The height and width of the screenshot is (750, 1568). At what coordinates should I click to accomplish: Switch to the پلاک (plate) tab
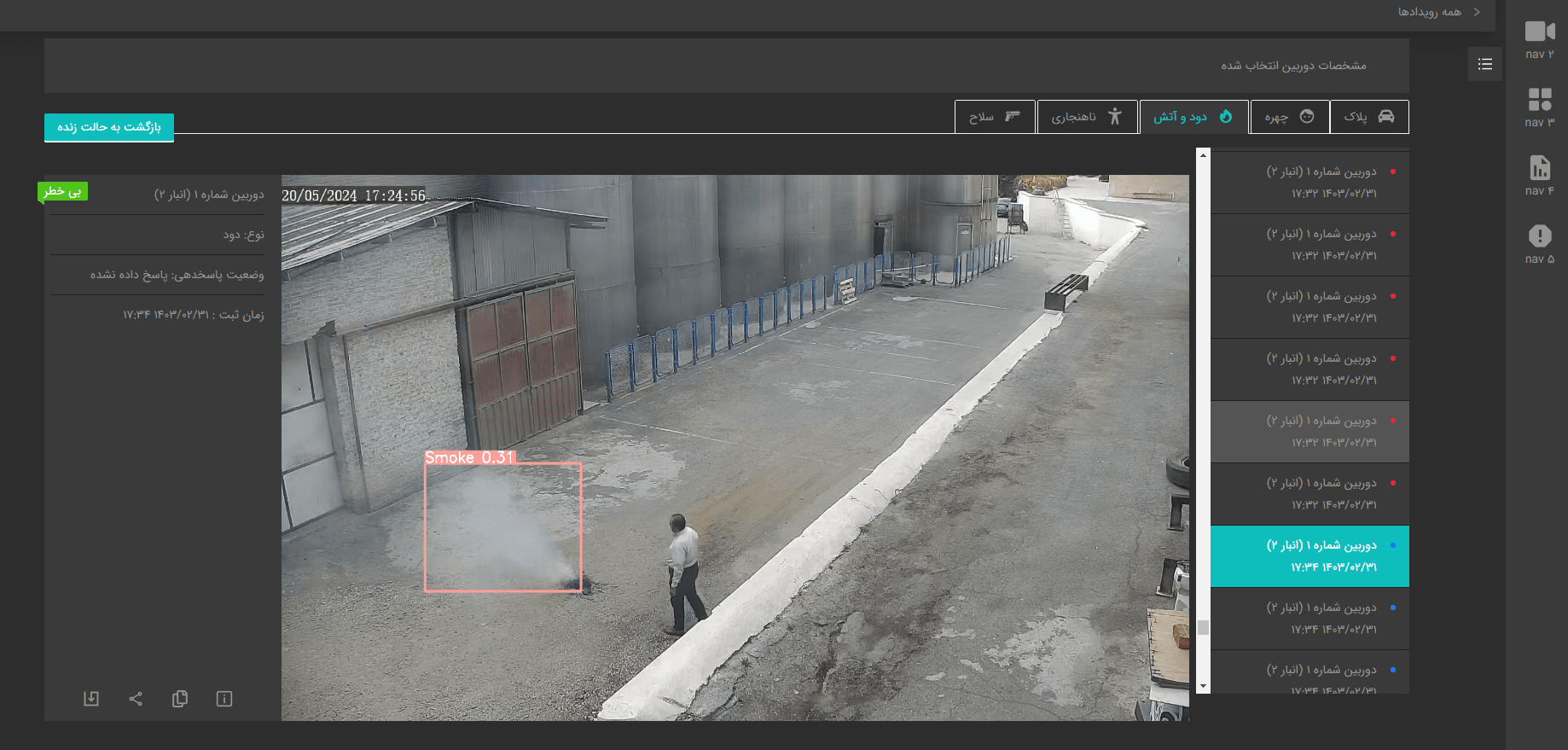click(x=1369, y=117)
